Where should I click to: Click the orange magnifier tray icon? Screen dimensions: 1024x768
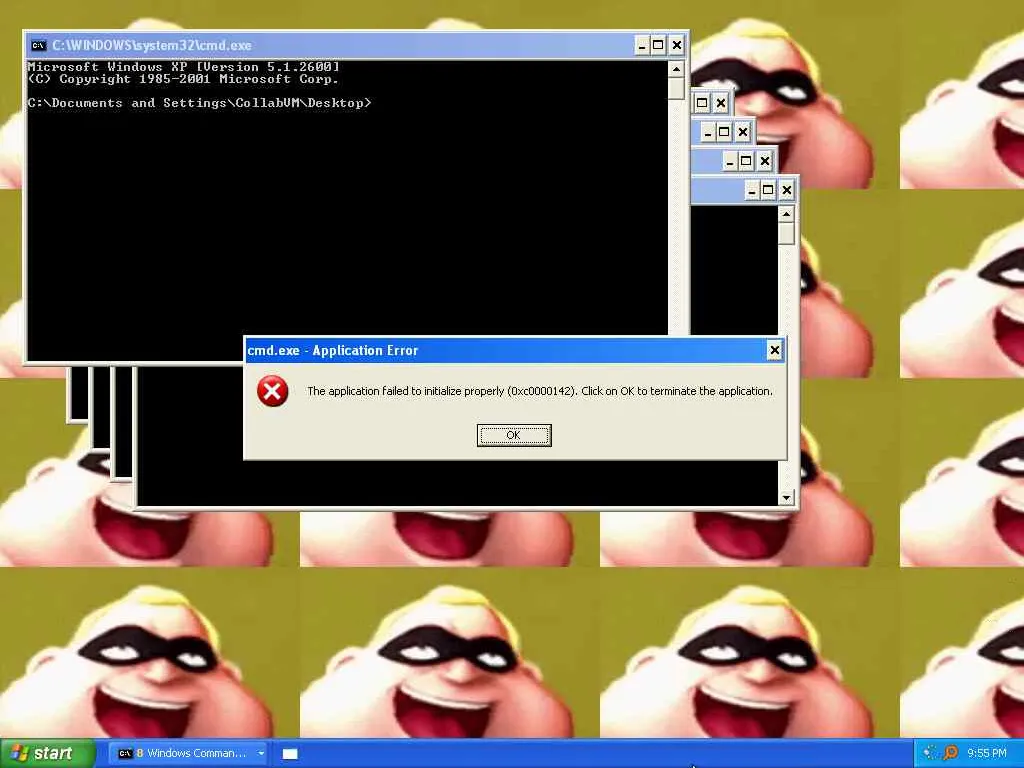click(x=951, y=754)
